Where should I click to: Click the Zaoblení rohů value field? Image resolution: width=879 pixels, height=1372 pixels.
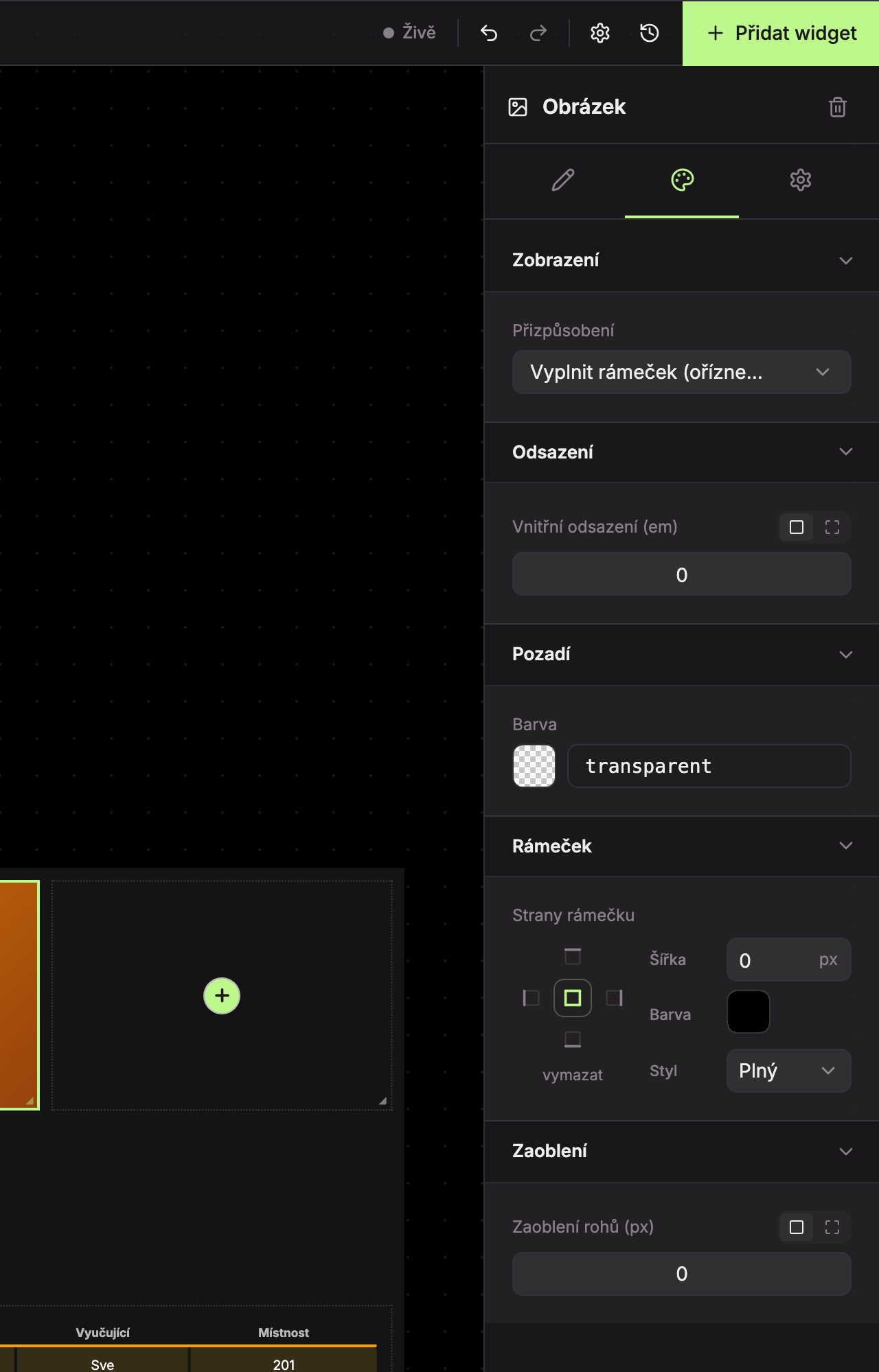coord(682,1274)
